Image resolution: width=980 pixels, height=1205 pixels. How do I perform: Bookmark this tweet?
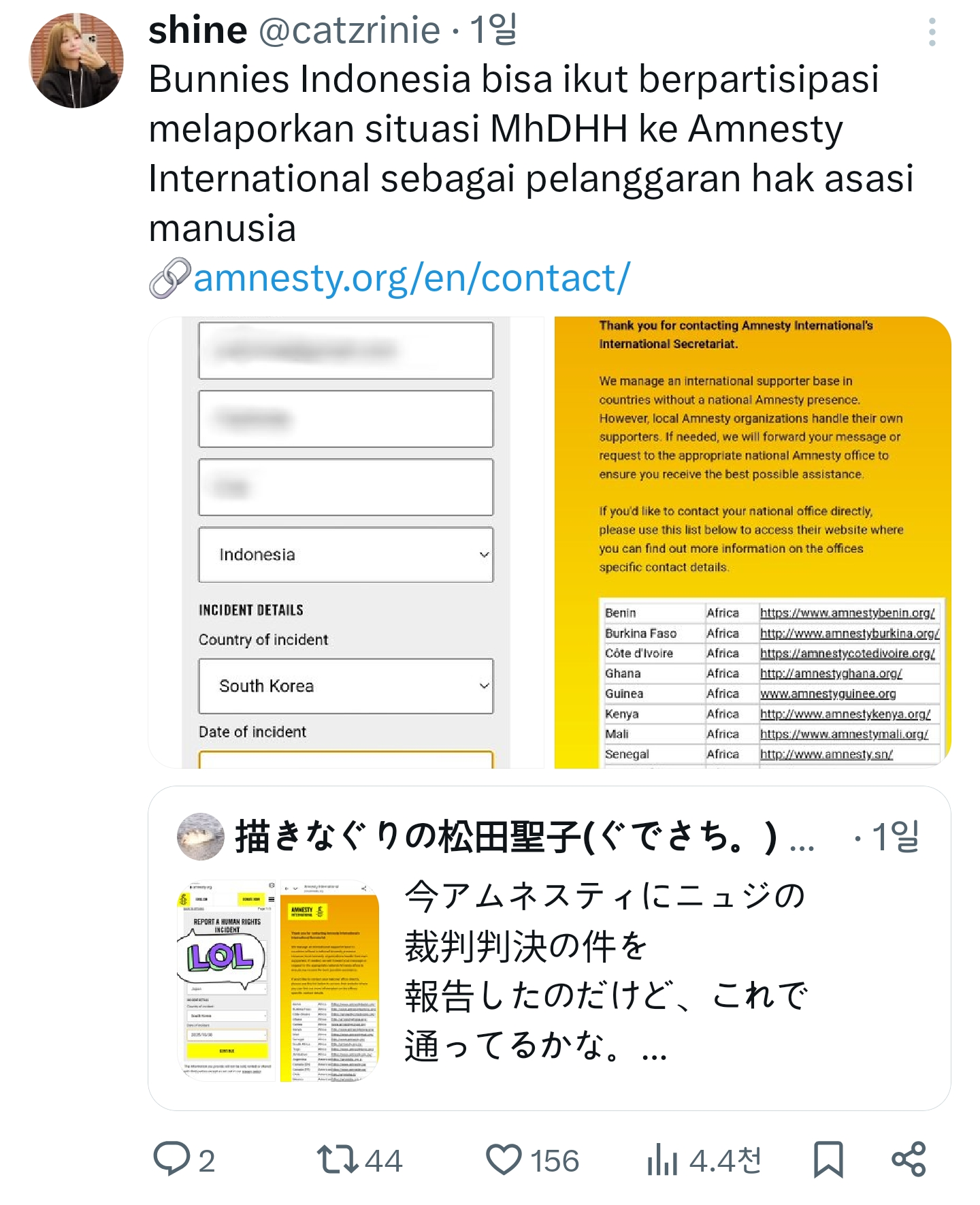point(828,1159)
